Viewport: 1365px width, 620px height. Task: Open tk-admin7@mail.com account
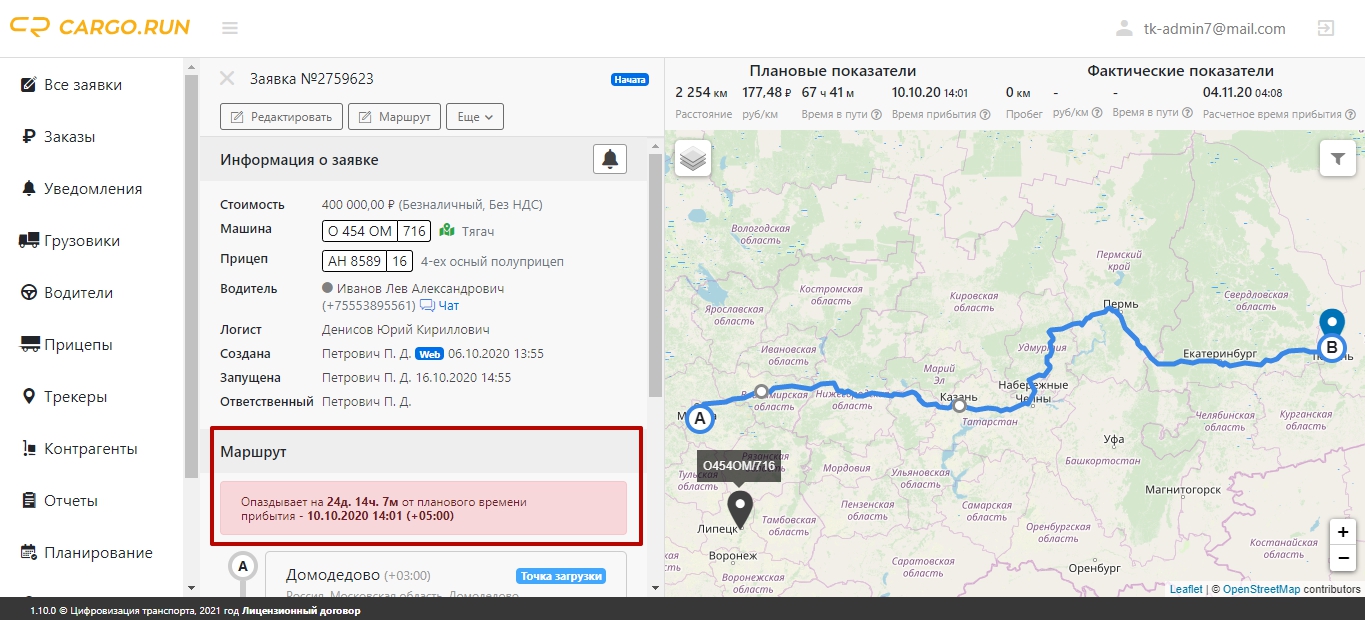pyautogui.click(x=1214, y=29)
